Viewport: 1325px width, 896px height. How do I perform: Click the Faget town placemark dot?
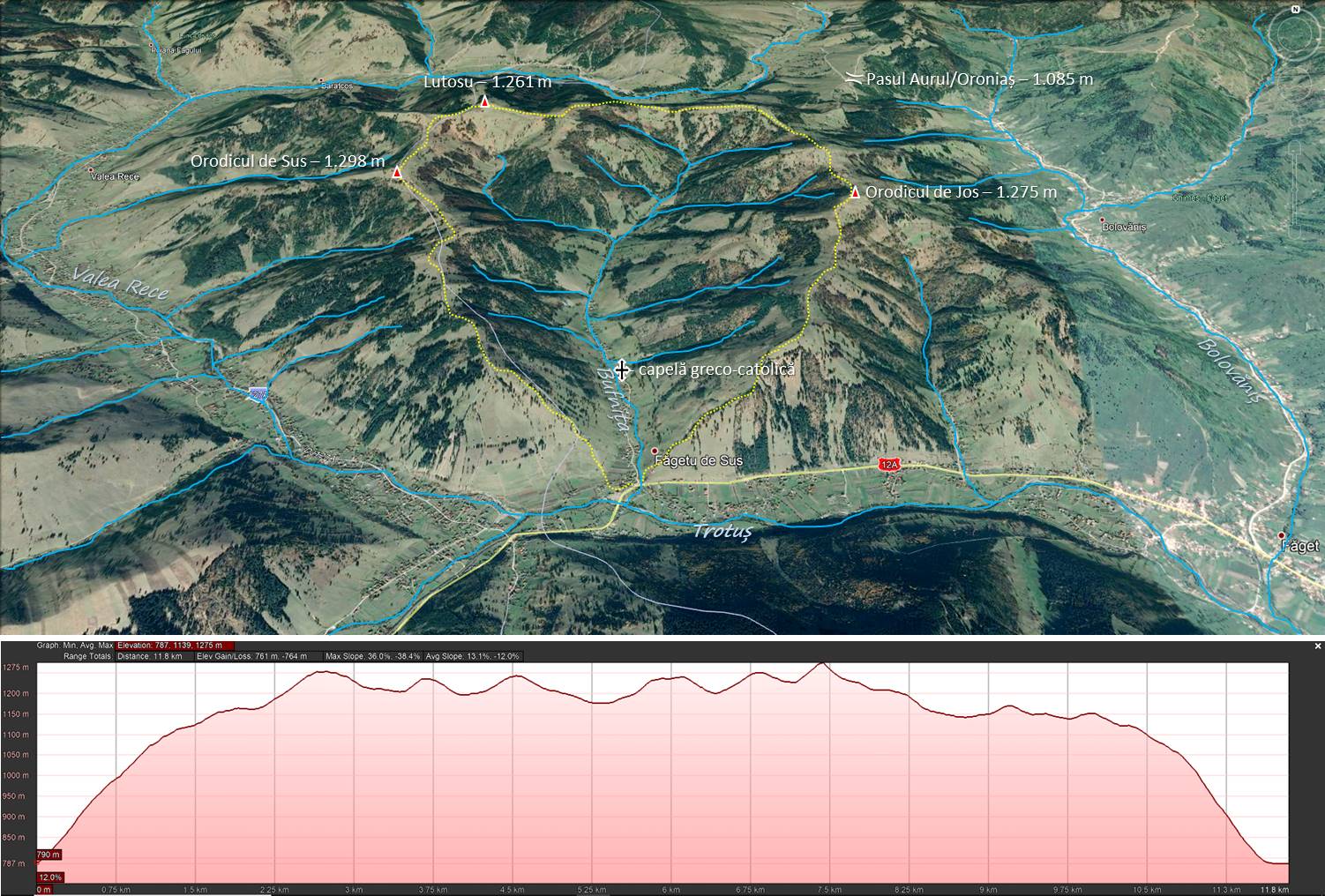pyautogui.click(x=1282, y=535)
